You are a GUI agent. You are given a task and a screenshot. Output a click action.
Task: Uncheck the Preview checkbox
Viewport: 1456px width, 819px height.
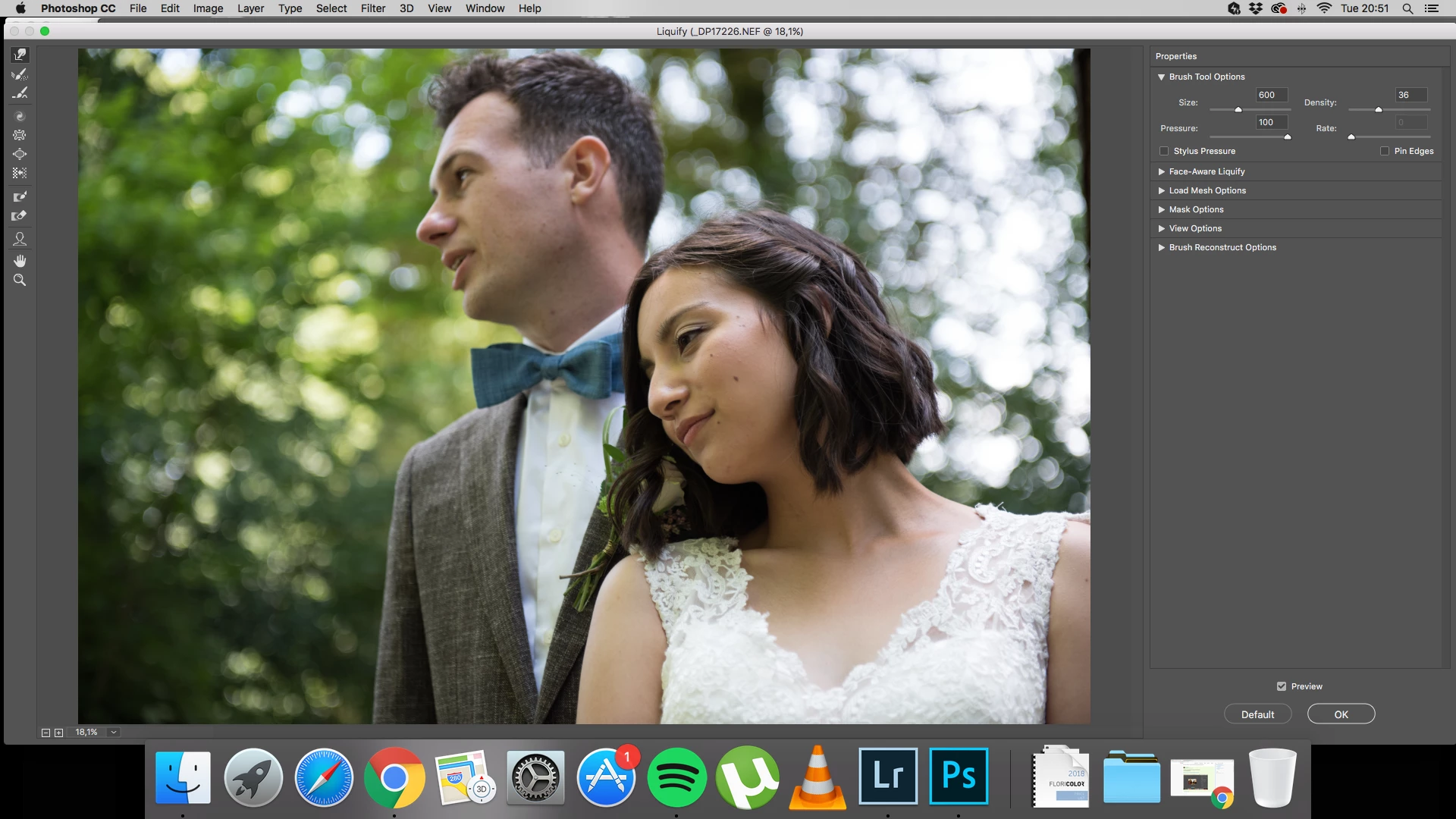point(1282,686)
